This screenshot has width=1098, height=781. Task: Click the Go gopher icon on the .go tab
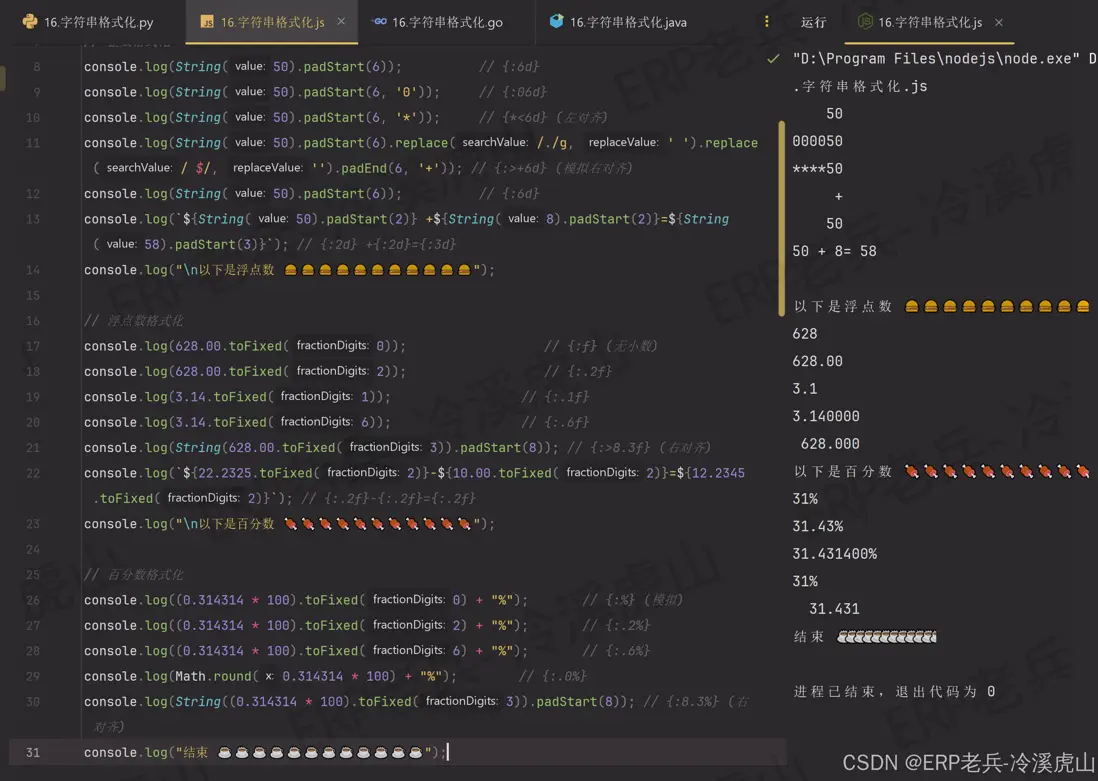[381, 19]
